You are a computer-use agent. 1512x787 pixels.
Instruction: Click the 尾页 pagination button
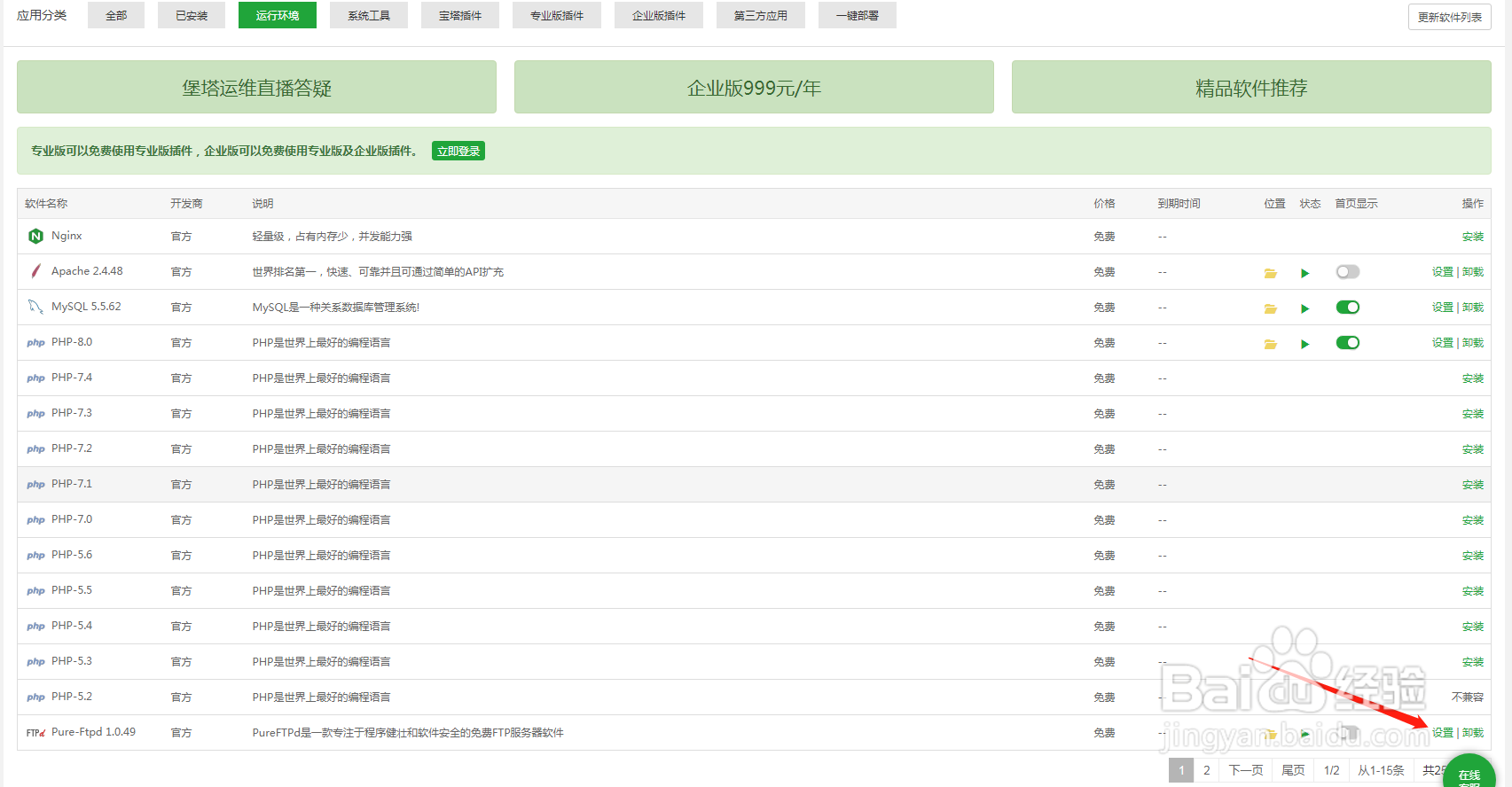(x=1293, y=770)
